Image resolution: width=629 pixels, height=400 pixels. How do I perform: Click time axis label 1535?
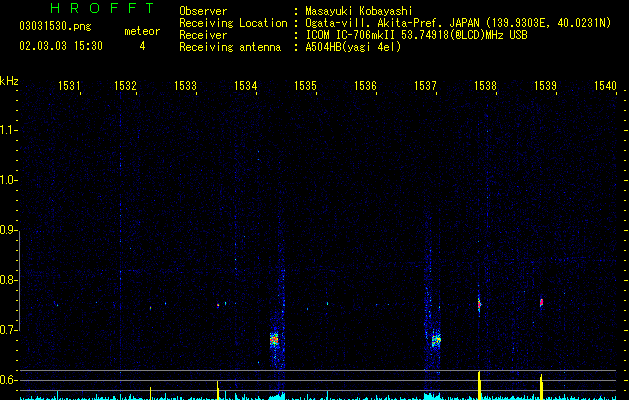pos(305,85)
